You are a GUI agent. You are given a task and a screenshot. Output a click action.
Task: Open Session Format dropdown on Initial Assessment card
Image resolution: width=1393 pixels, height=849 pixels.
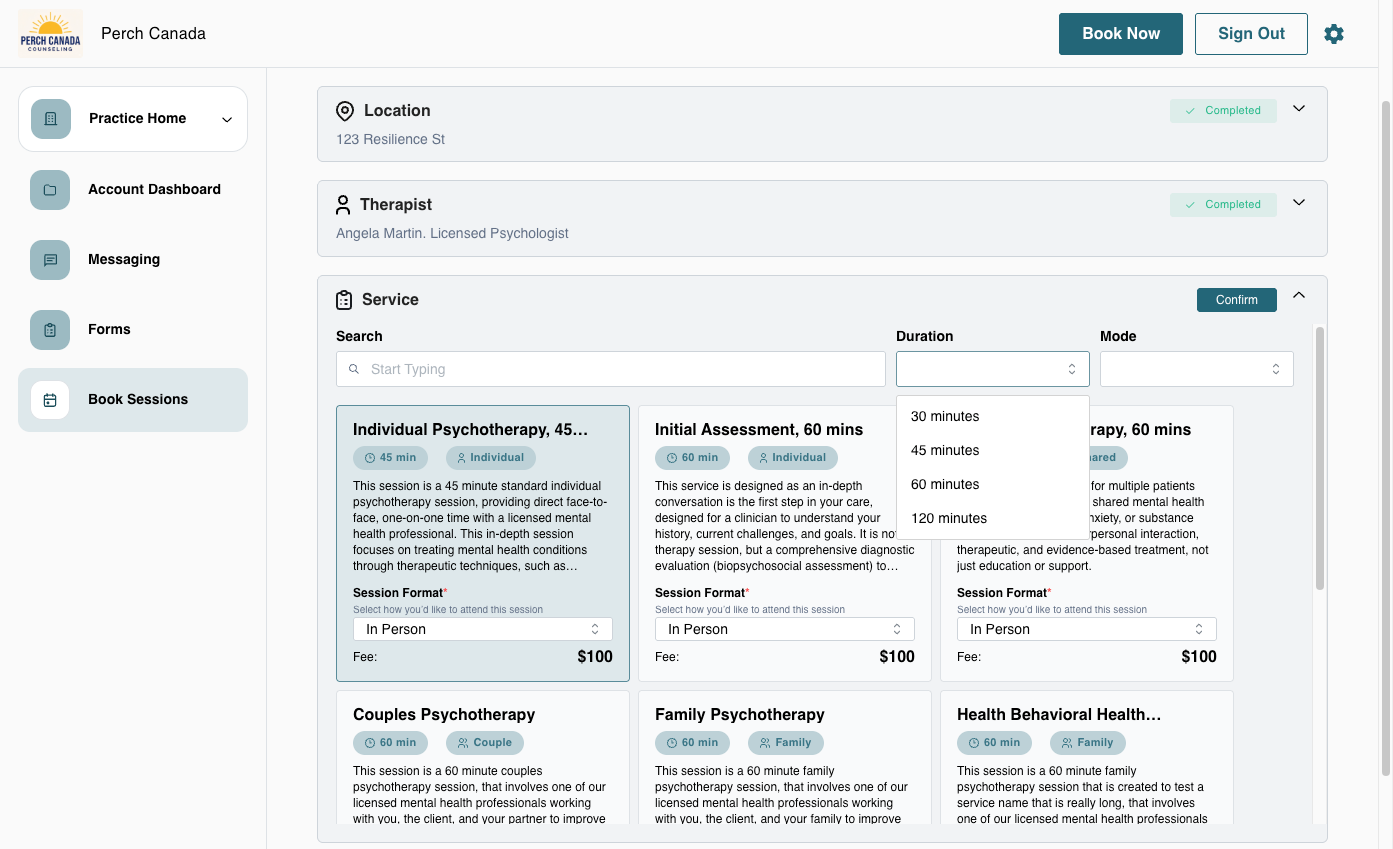coord(785,629)
